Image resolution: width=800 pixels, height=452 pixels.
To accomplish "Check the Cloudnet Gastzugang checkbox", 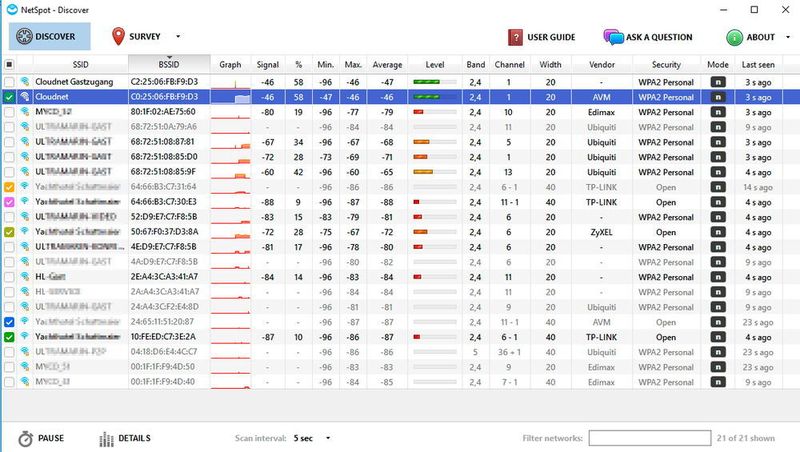I will tap(9, 82).
